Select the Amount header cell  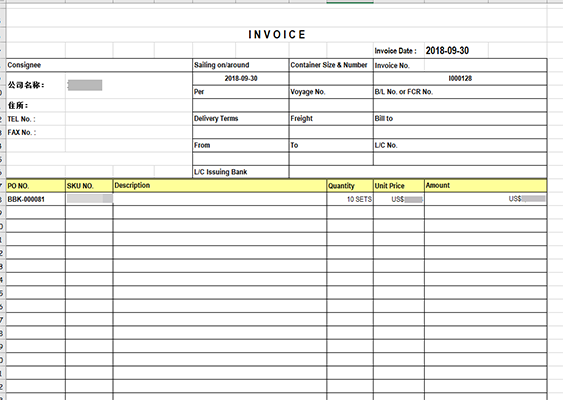point(485,185)
